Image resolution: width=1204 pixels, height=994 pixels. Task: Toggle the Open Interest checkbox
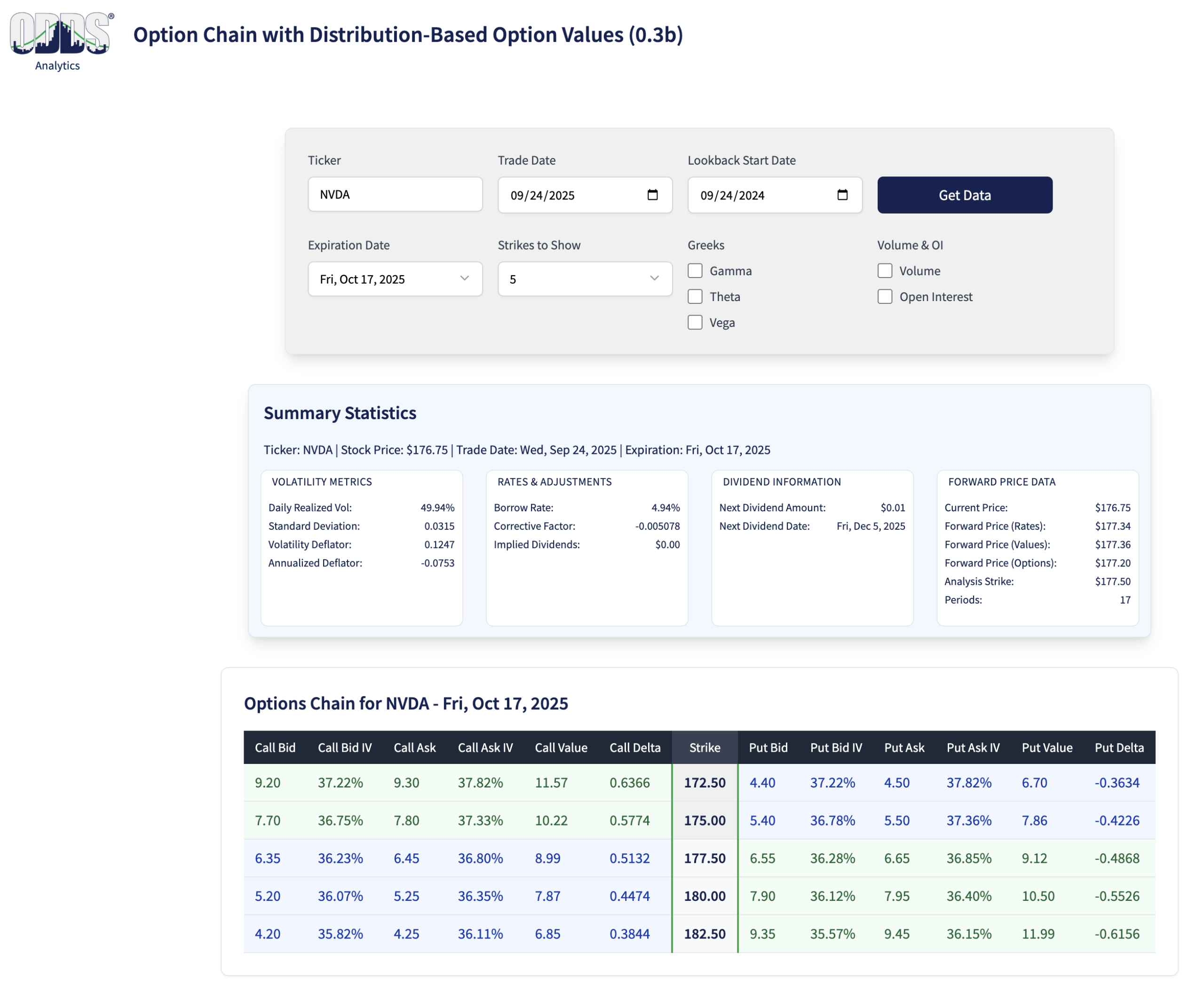coord(885,296)
